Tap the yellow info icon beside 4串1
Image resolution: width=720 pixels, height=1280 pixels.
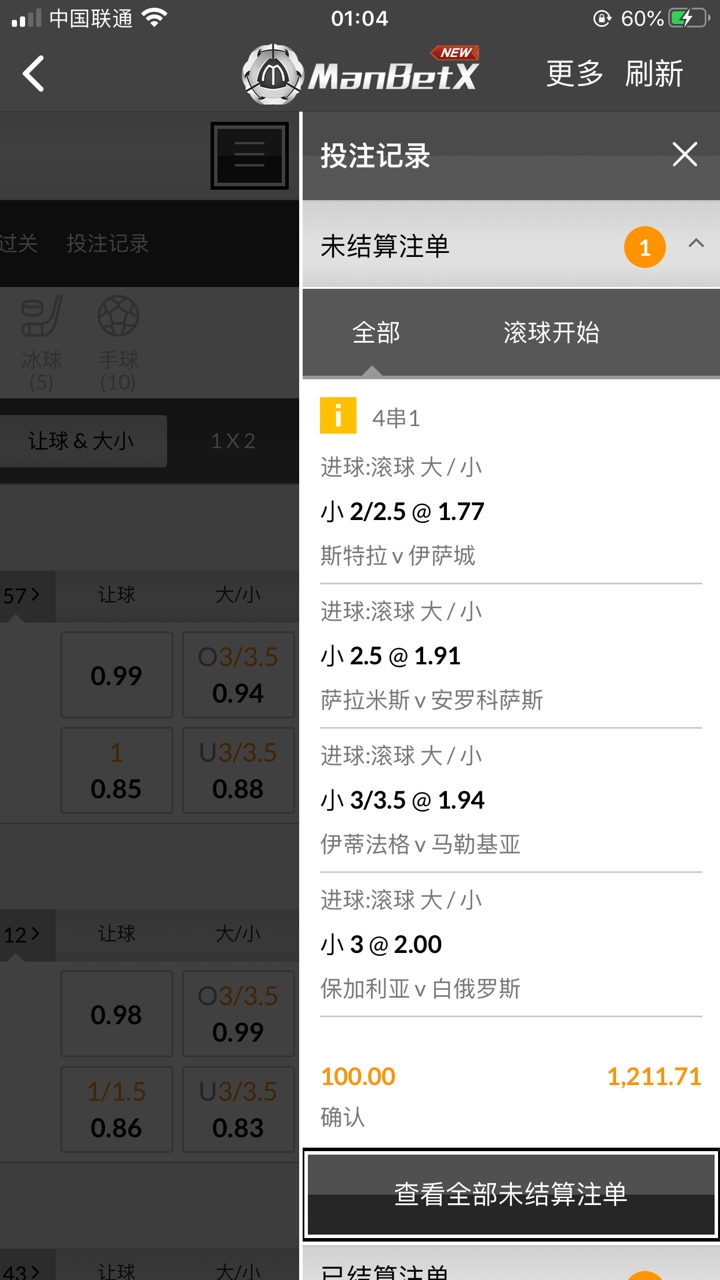[338, 415]
